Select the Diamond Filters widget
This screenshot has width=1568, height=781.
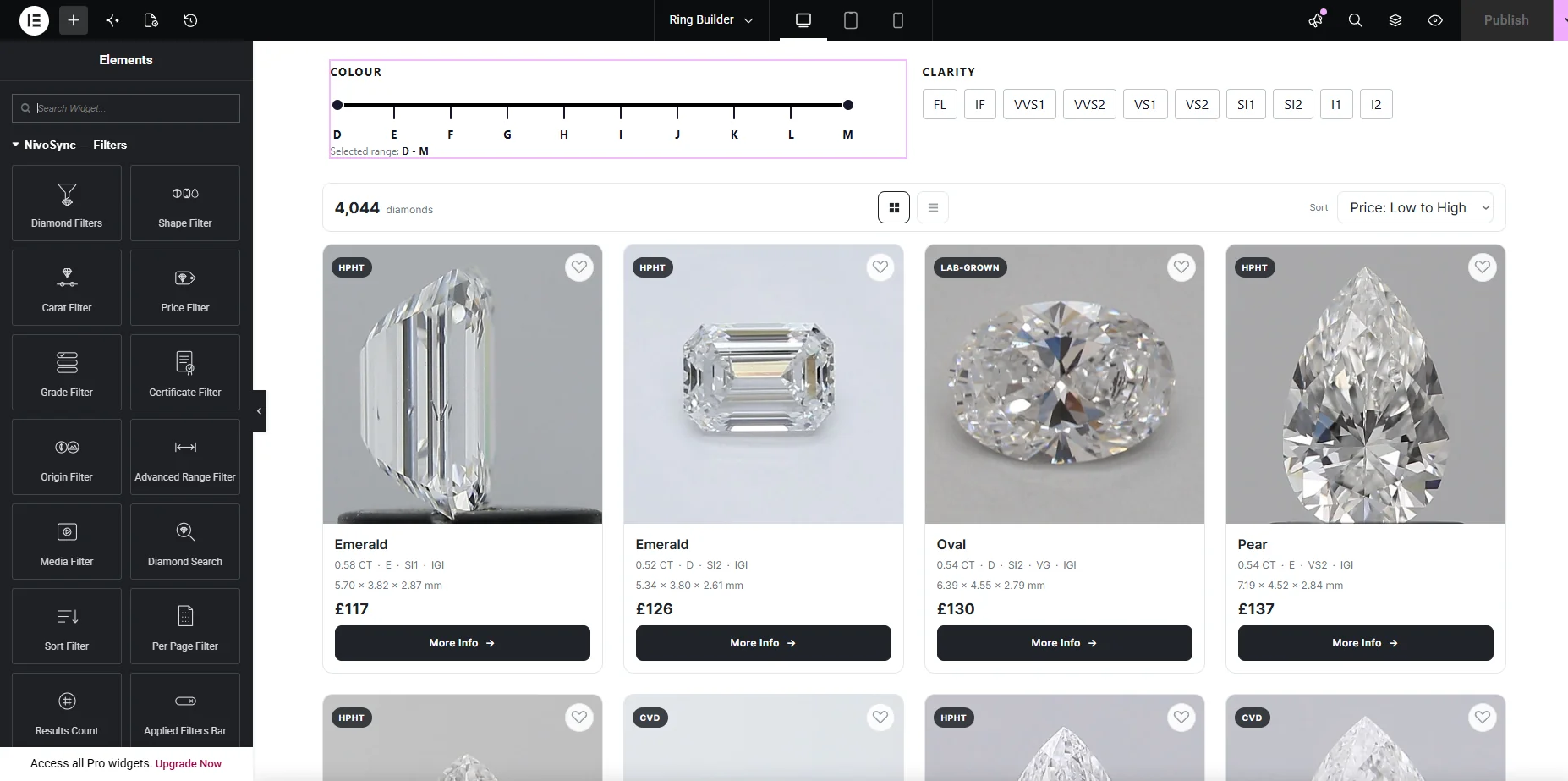67,203
